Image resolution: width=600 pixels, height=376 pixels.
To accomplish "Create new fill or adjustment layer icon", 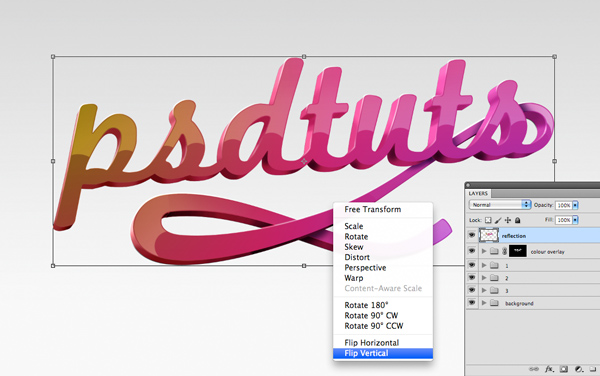I will click(x=579, y=369).
